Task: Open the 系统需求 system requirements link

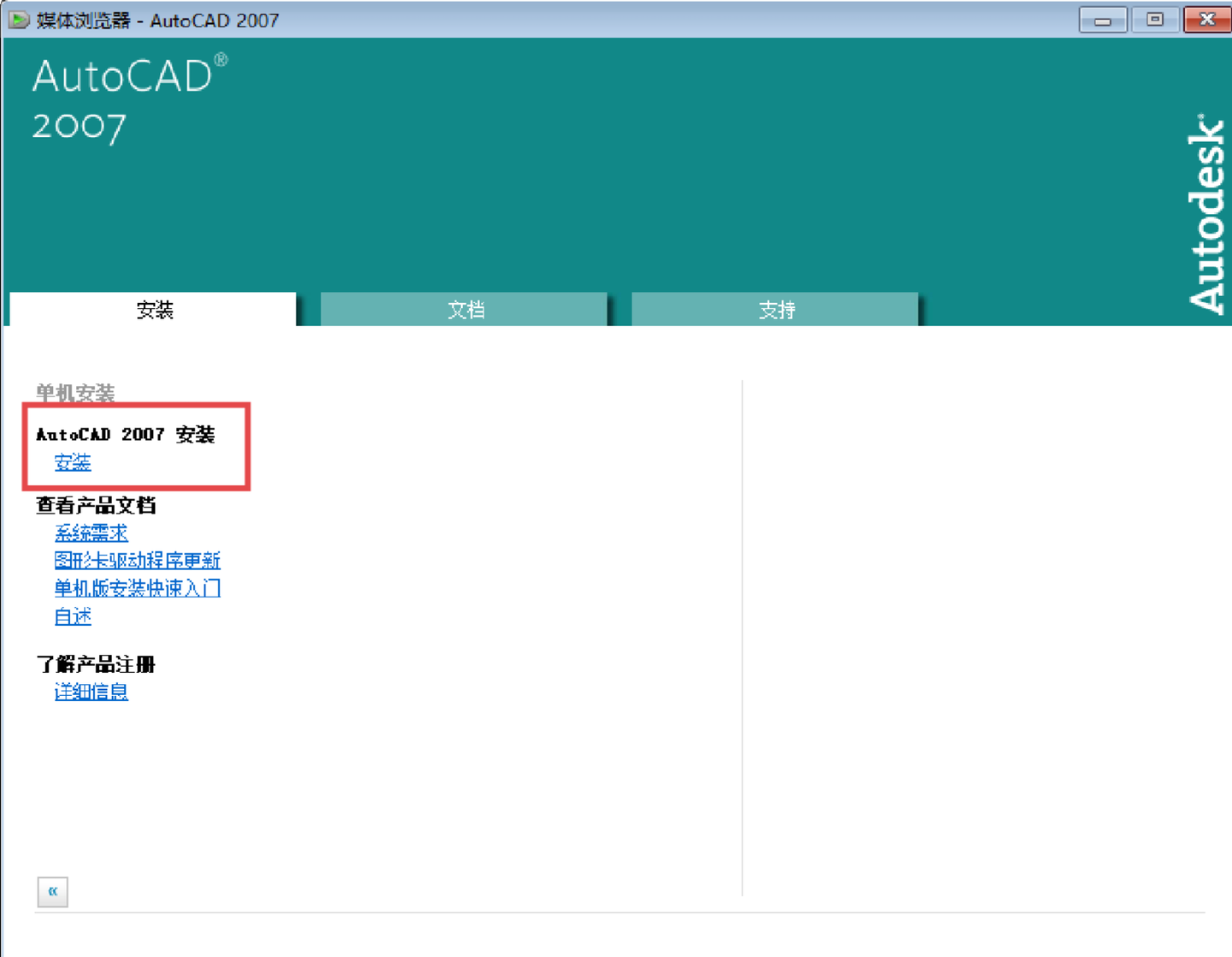Action: 91,532
